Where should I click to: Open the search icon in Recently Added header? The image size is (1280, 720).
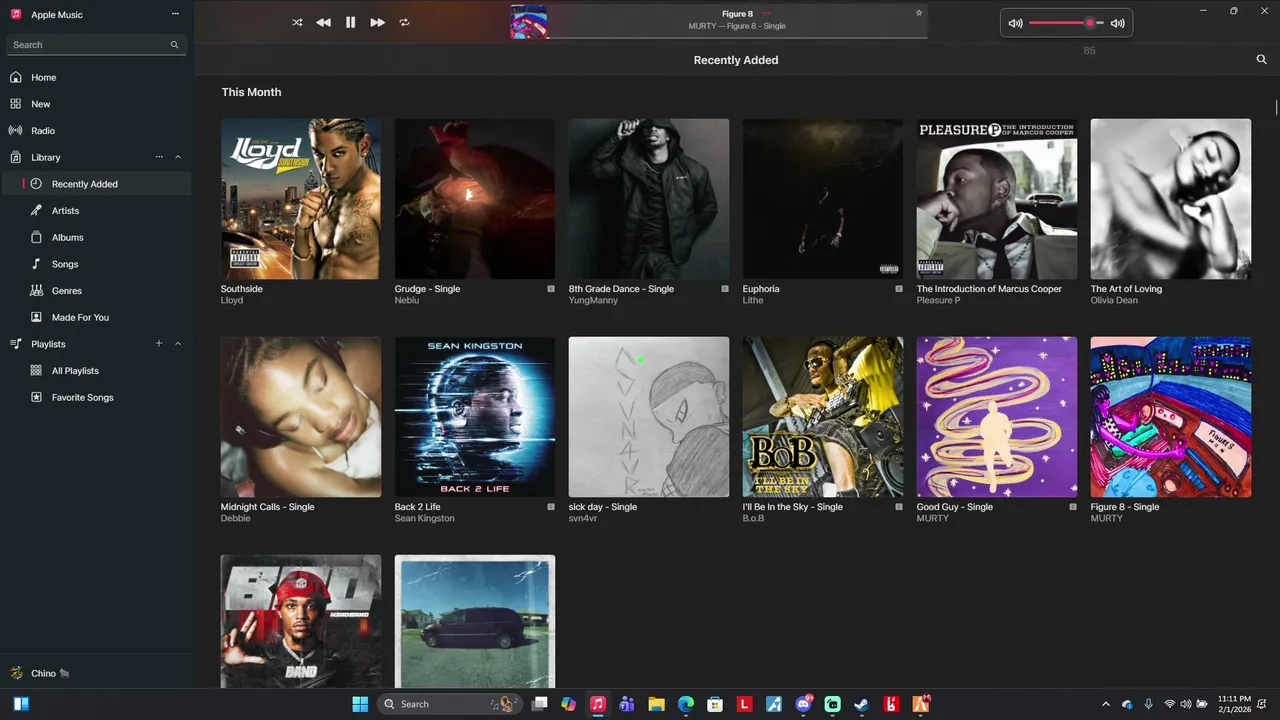(1261, 60)
